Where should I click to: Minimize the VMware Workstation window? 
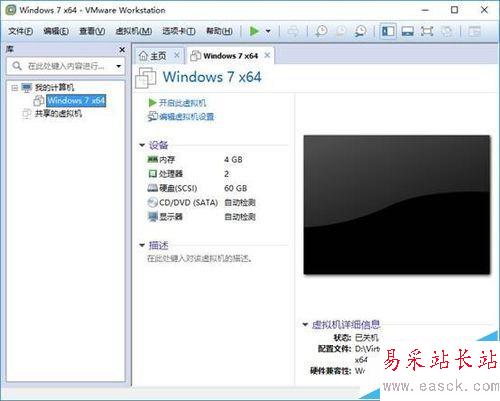coord(425,10)
